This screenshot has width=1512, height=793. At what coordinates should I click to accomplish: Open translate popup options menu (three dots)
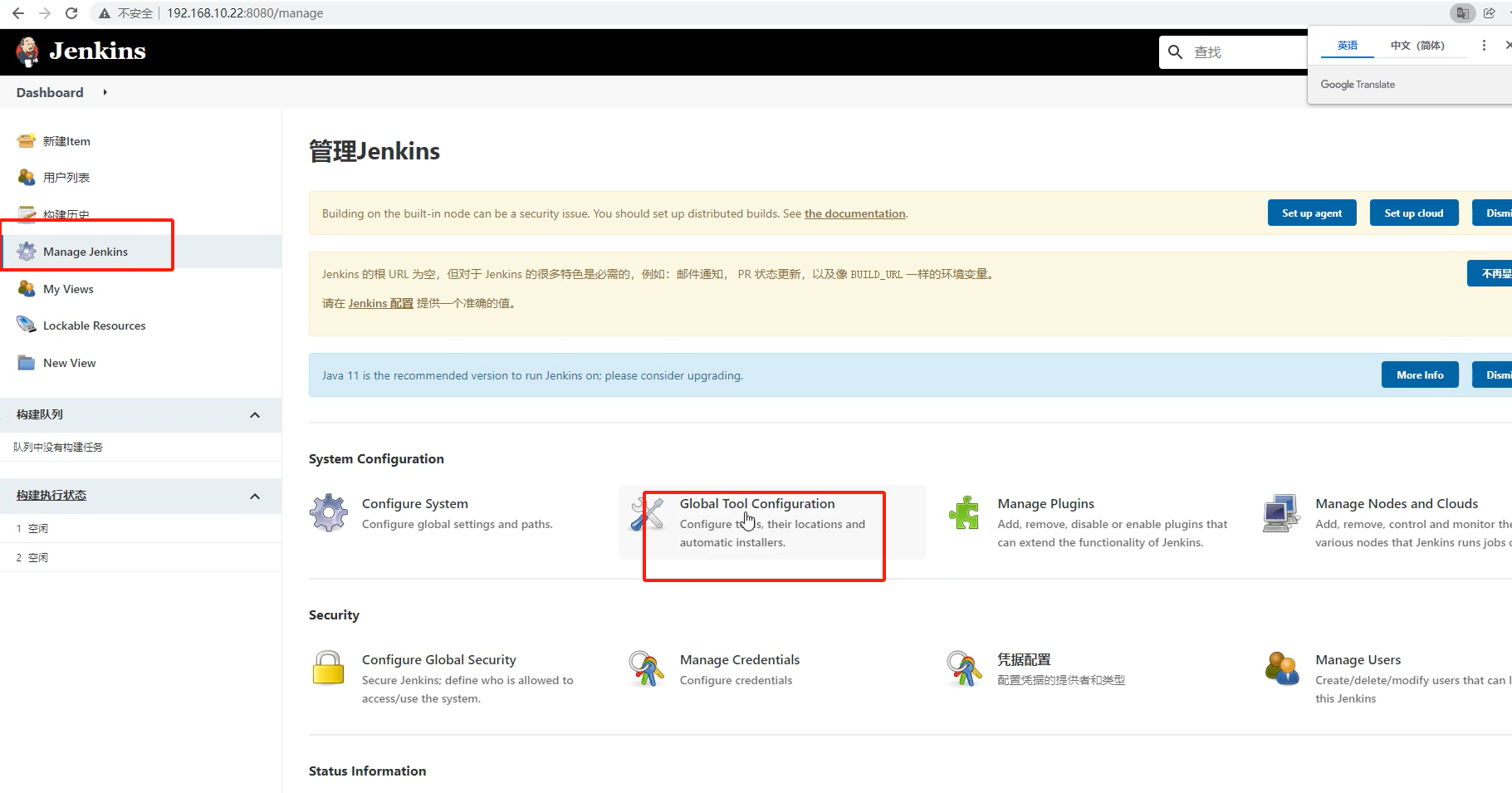click(1484, 46)
